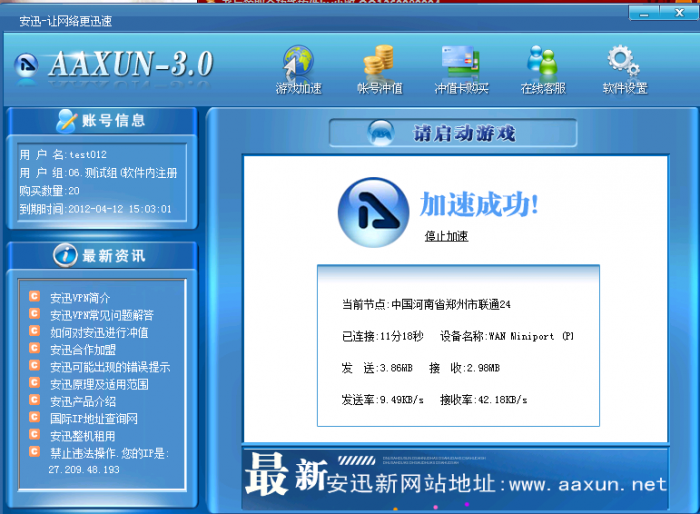The height and width of the screenshot is (514, 700).
Task: Click the 停止加速 link
Action: [446, 236]
